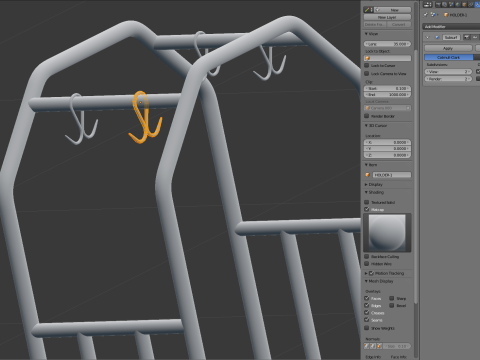Open the Render properties tab icon

coord(438,5)
